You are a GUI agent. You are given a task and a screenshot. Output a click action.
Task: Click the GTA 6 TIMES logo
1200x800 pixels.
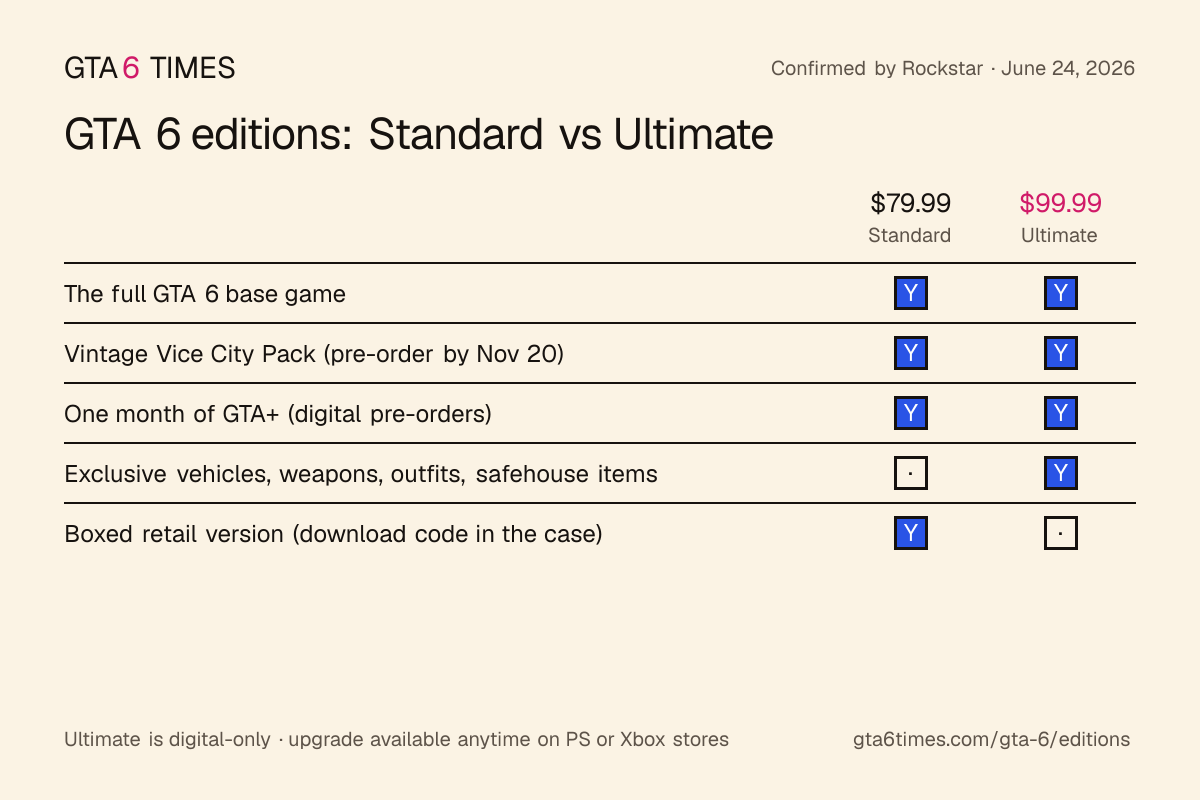click(150, 68)
